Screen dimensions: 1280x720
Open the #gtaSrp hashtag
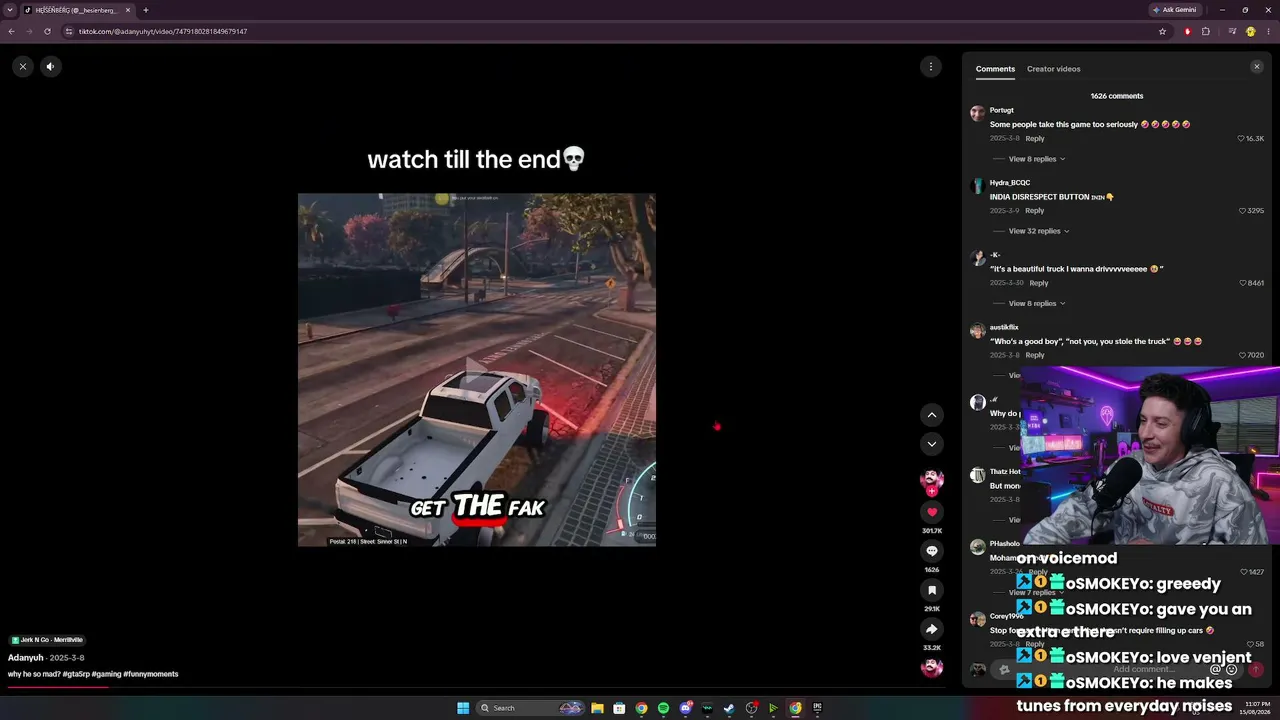pos(77,674)
